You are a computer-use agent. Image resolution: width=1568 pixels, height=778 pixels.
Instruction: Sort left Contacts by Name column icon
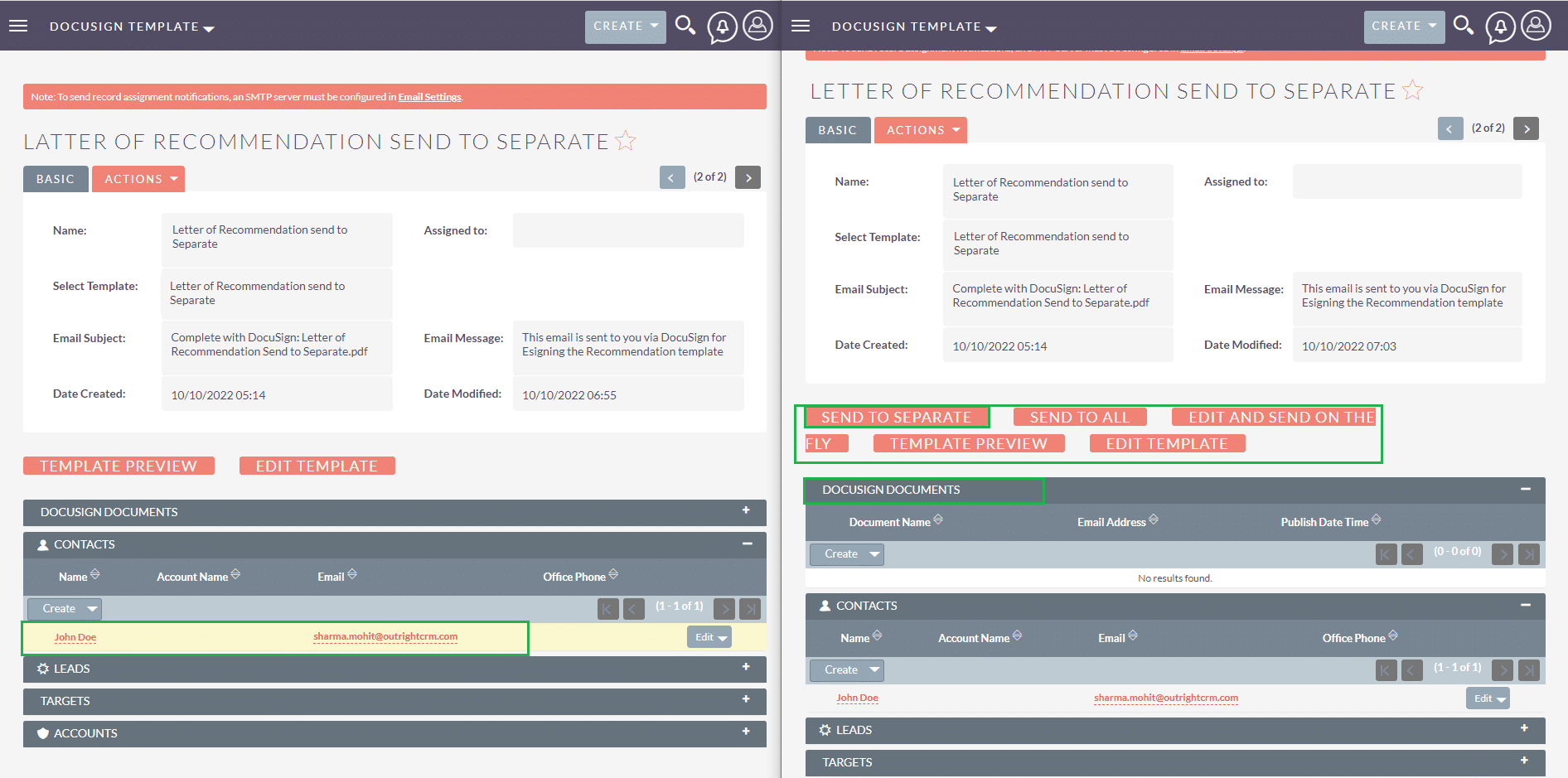95,574
